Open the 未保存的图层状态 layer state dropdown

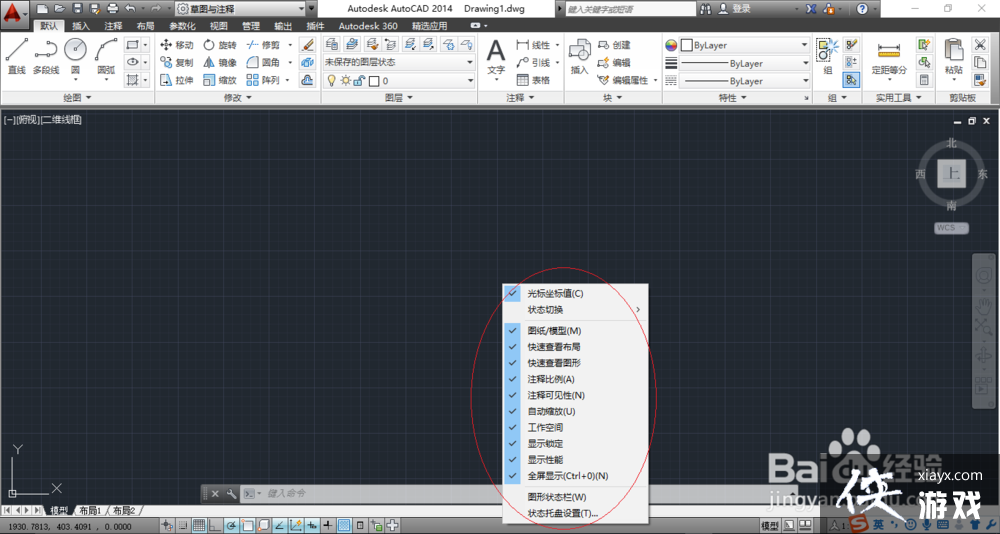[x=399, y=62]
